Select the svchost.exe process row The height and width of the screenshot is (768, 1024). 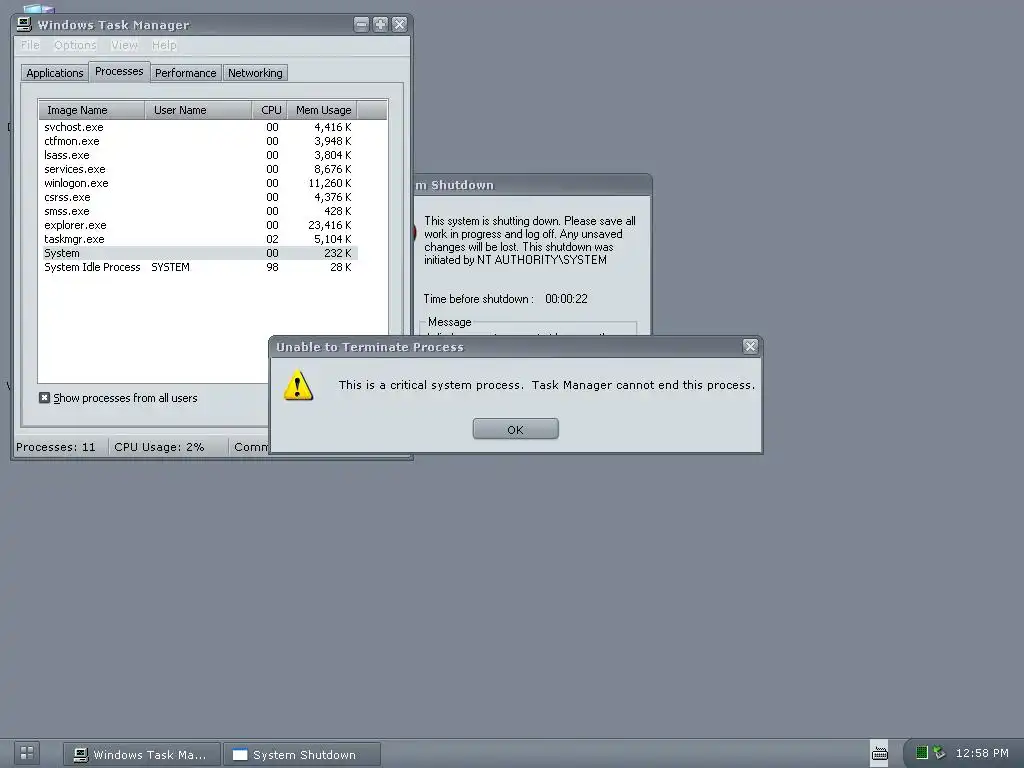point(200,127)
